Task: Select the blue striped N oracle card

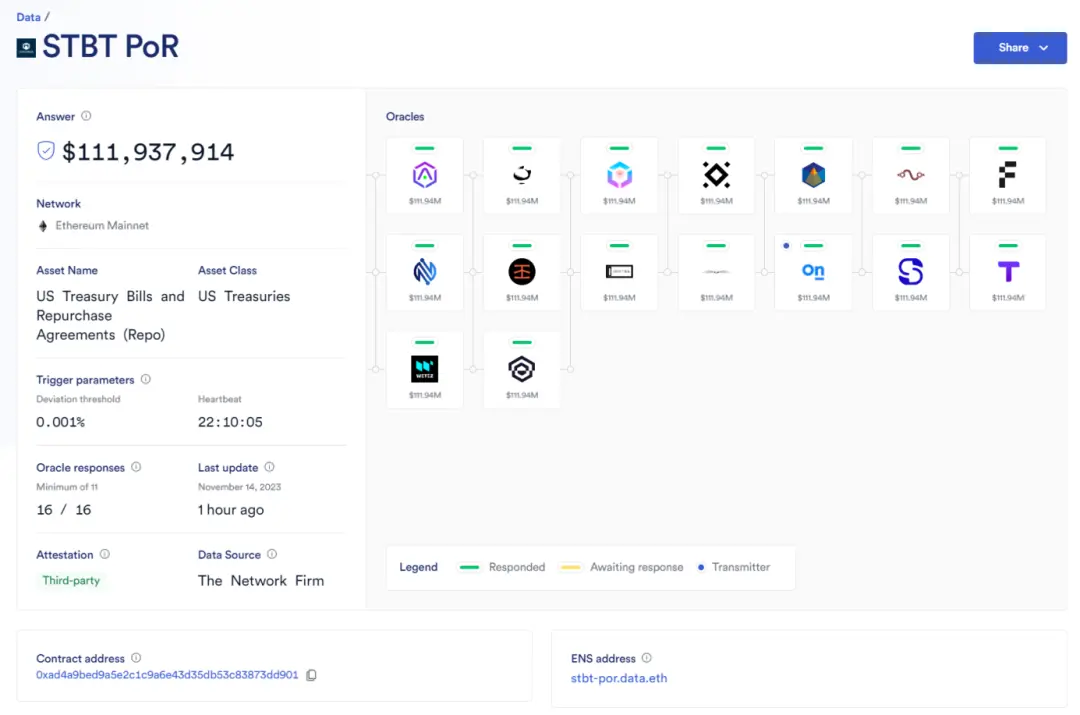Action: point(425,272)
